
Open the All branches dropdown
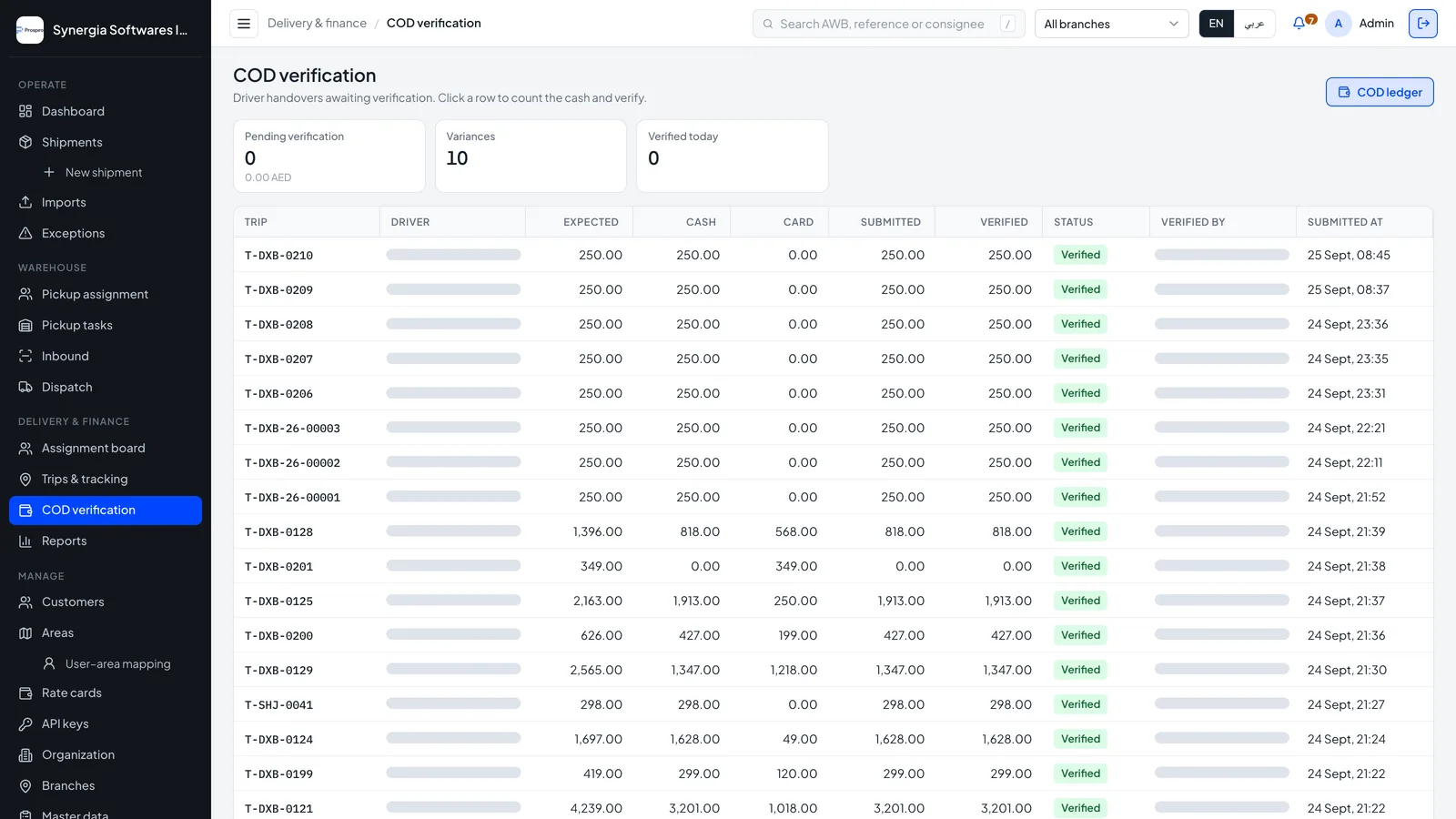point(1111,24)
